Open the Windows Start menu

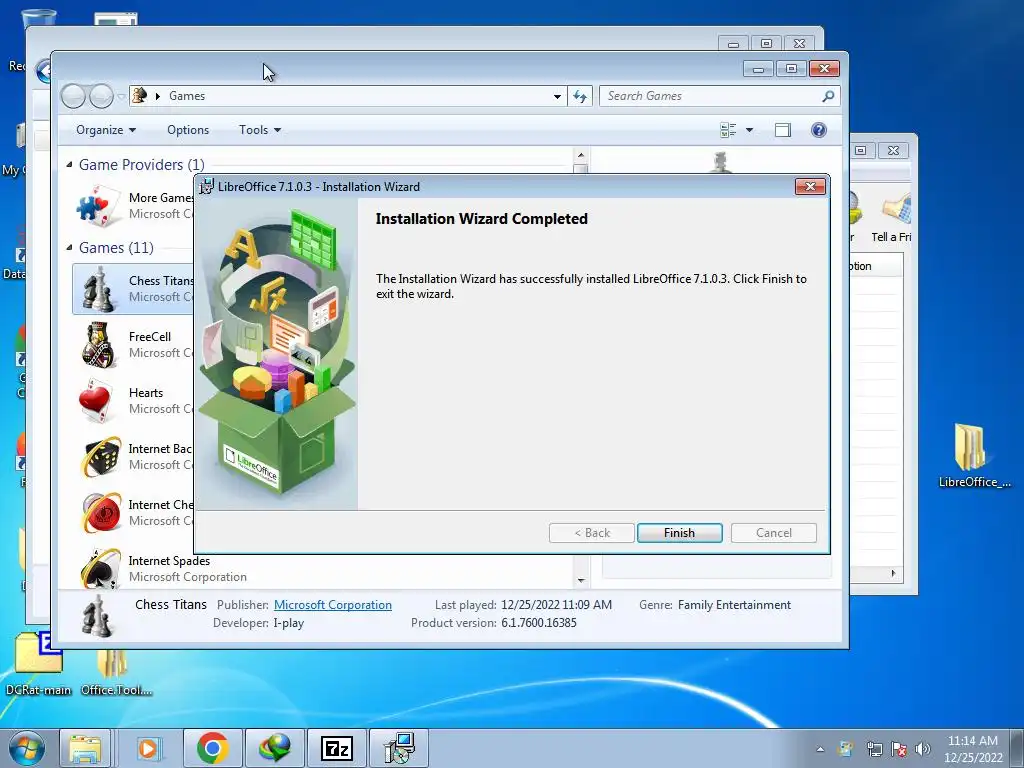click(27, 748)
